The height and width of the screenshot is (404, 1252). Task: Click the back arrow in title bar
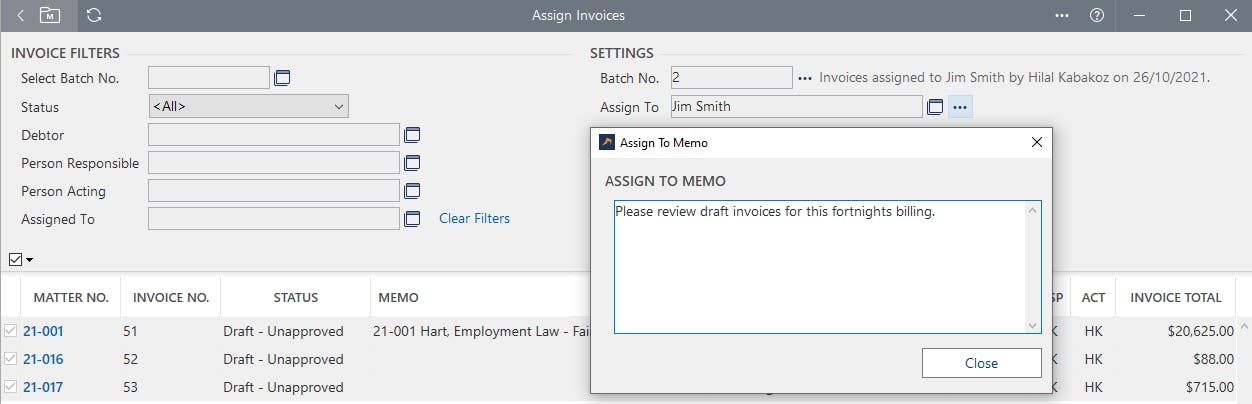21,15
